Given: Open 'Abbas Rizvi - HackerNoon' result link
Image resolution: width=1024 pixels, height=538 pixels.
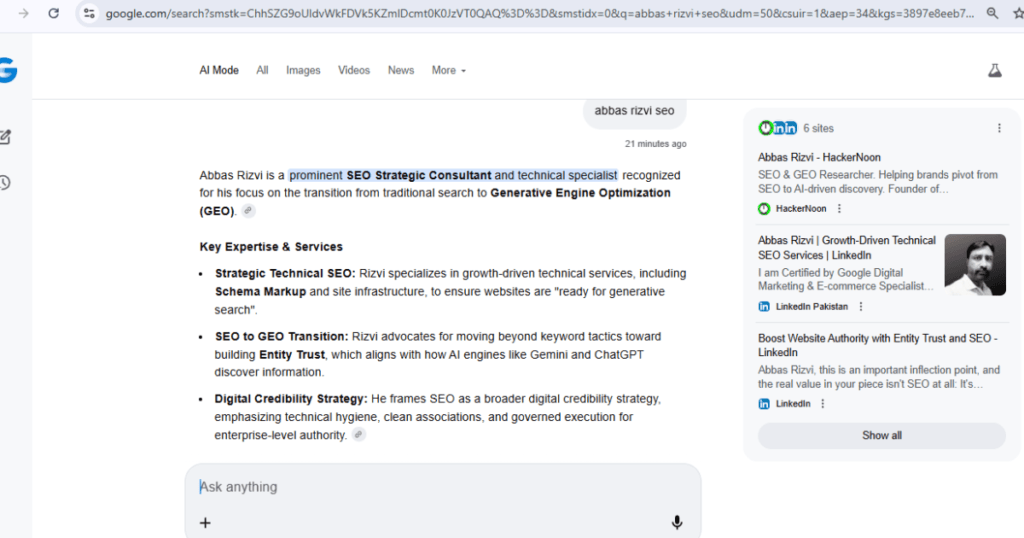Looking at the screenshot, I should pyautogui.click(x=819, y=157).
